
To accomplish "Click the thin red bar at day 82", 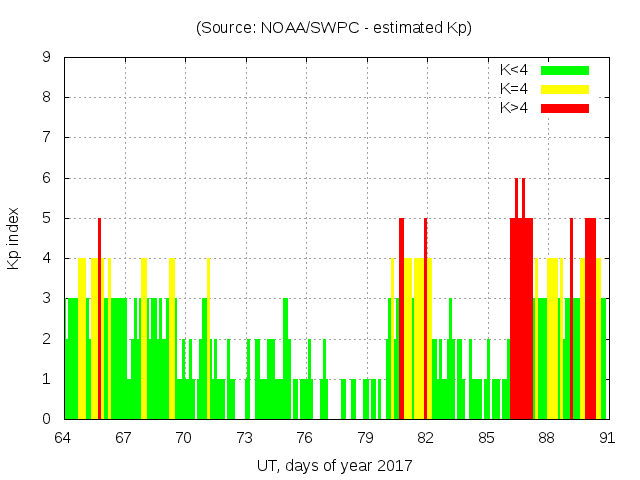I will pyautogui.click(x=425, y=320).
